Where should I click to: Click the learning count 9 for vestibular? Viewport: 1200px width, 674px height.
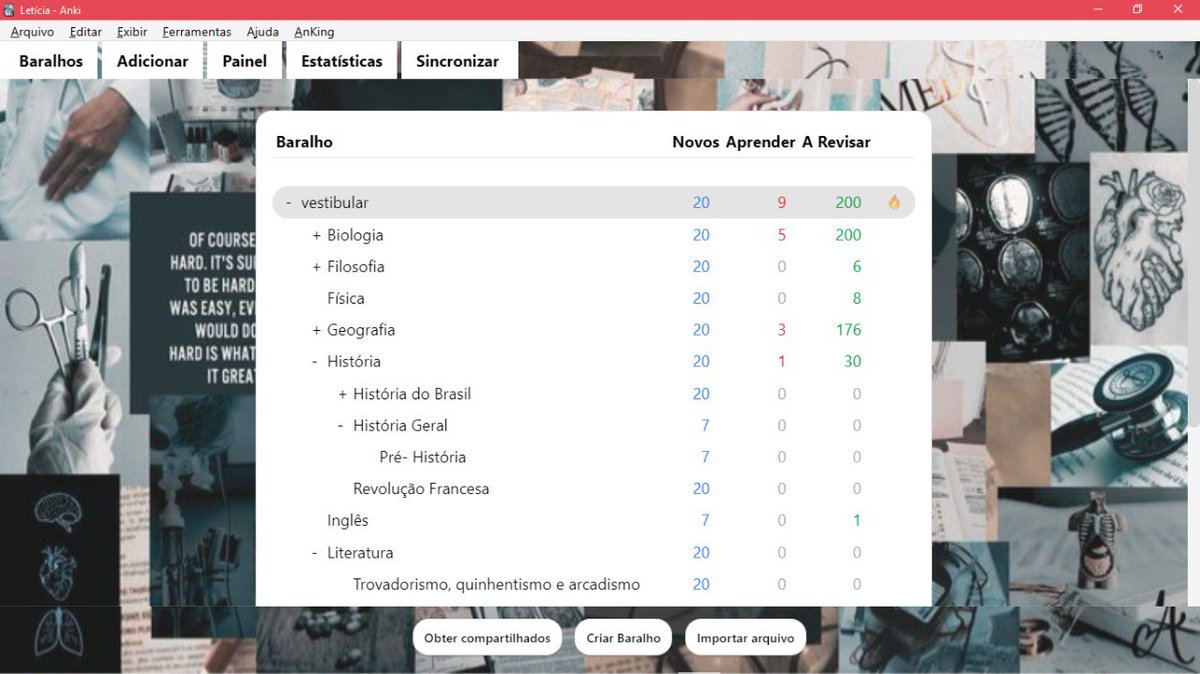pyautogui.click(x=782, y=203)
